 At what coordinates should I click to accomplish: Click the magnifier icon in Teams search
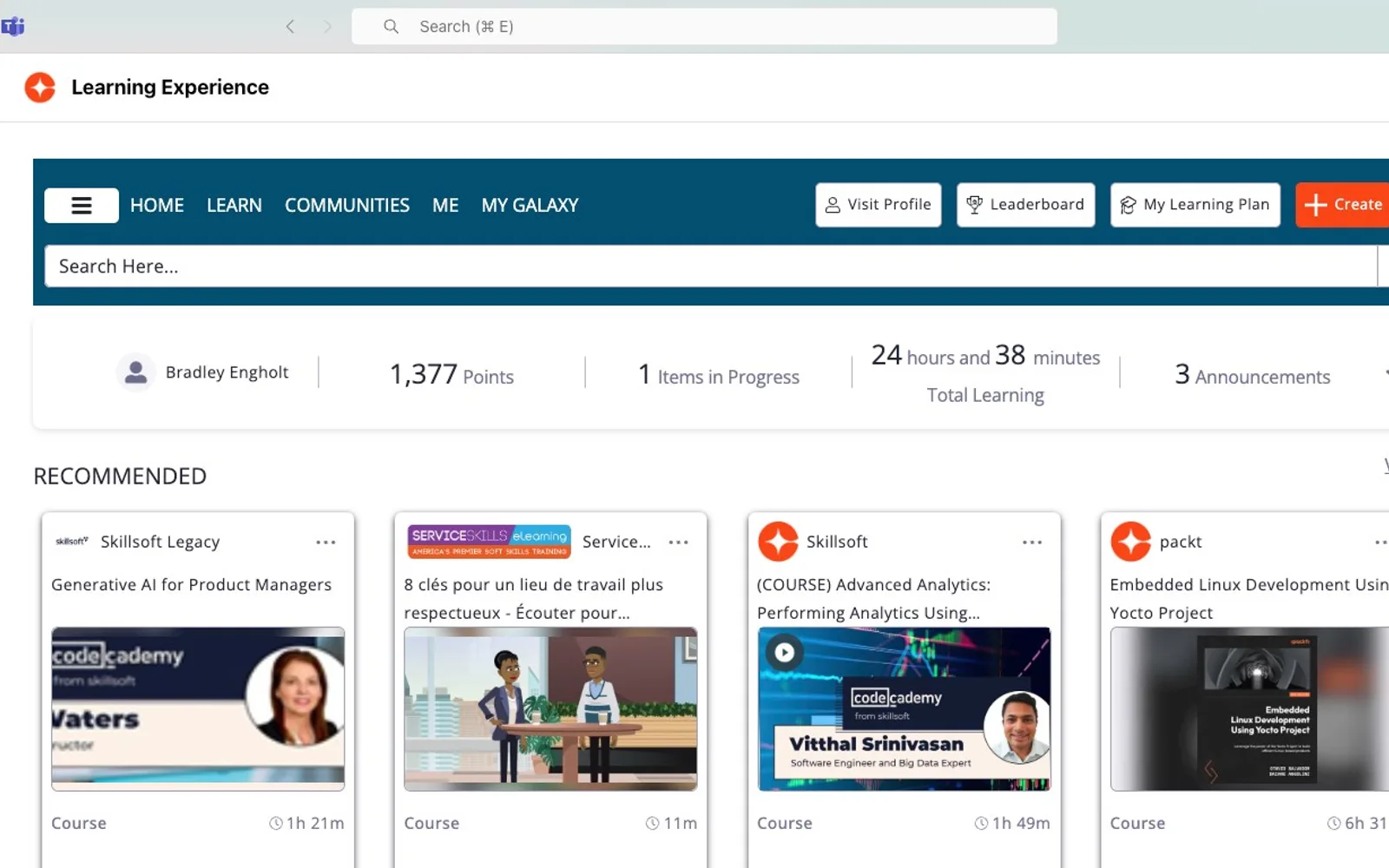392,27
